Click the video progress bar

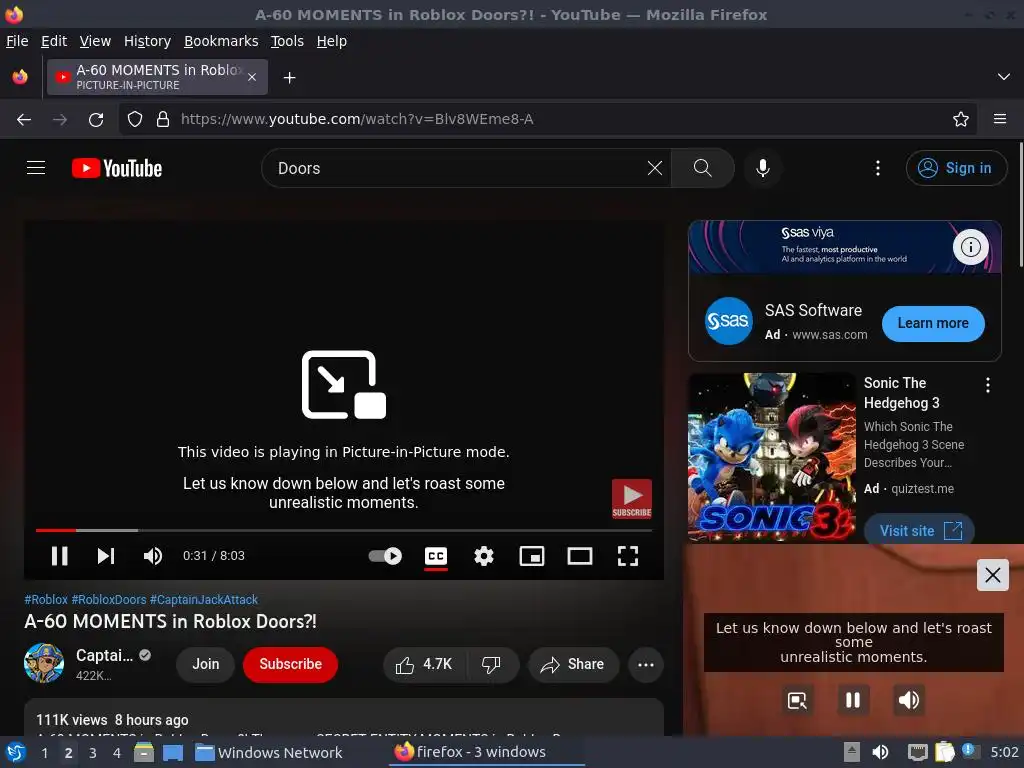coord(344,530)
